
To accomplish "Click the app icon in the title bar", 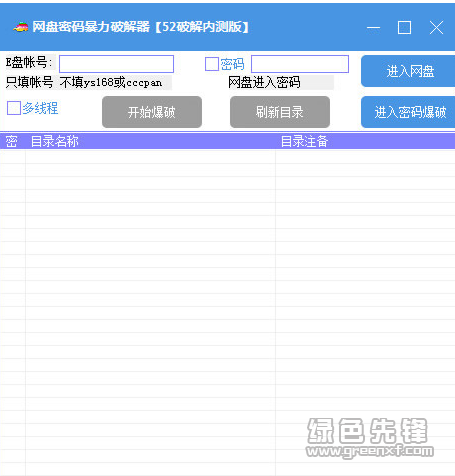I will [21, 27].
